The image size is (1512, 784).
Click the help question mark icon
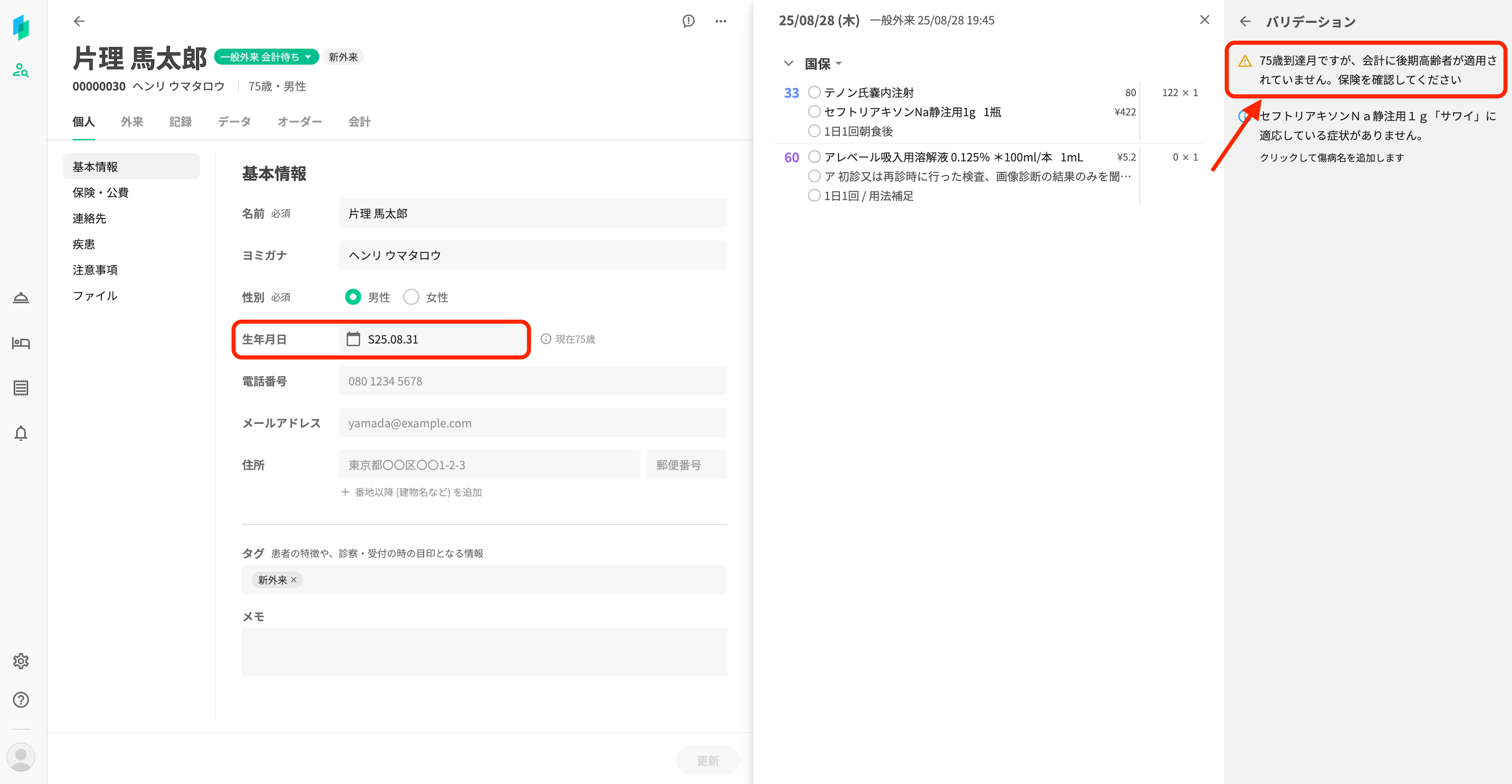(20, 699)
